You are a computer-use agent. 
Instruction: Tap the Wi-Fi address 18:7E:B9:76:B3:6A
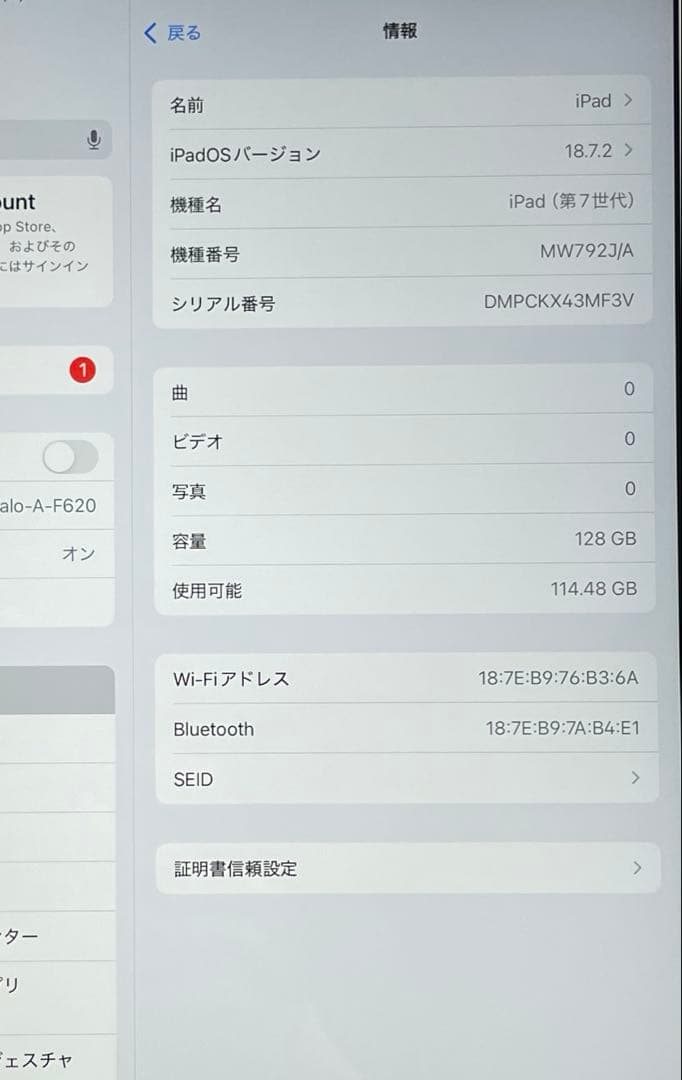(559, 678)
